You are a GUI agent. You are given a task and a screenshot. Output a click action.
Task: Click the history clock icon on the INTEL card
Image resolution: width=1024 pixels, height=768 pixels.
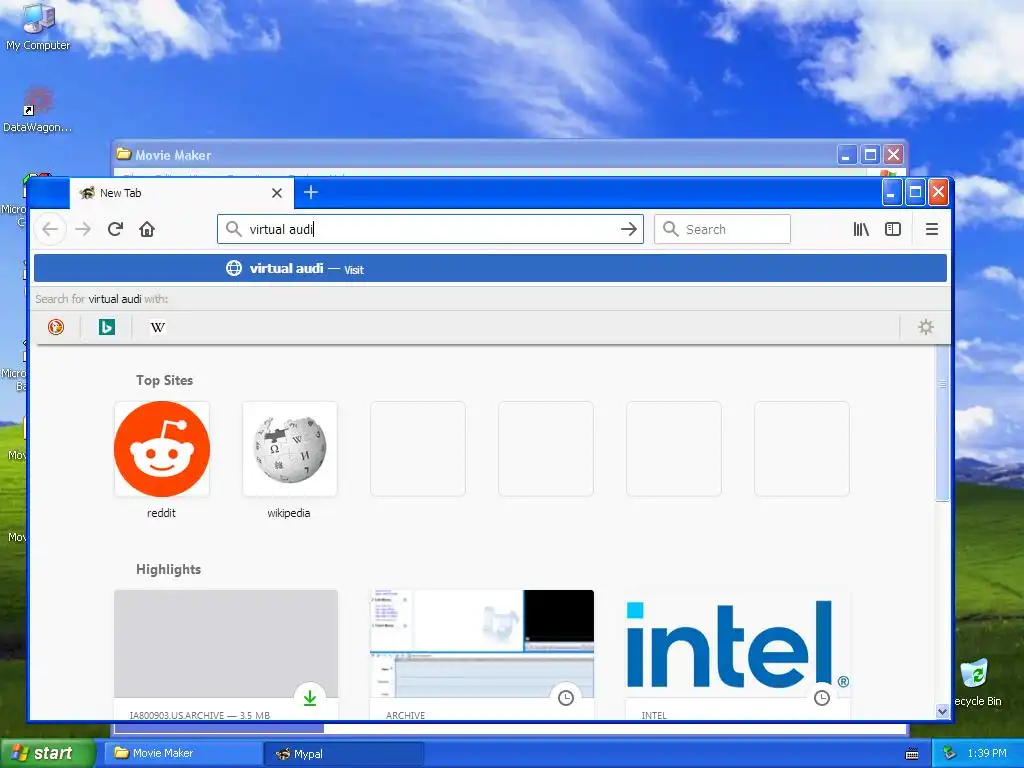(x=822, y=697)
